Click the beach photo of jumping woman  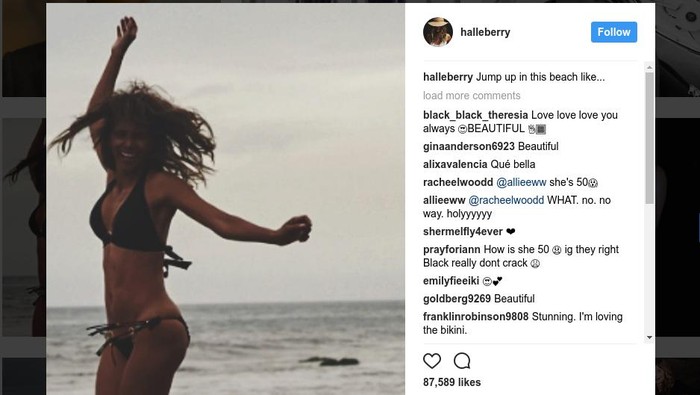(225, 199)
